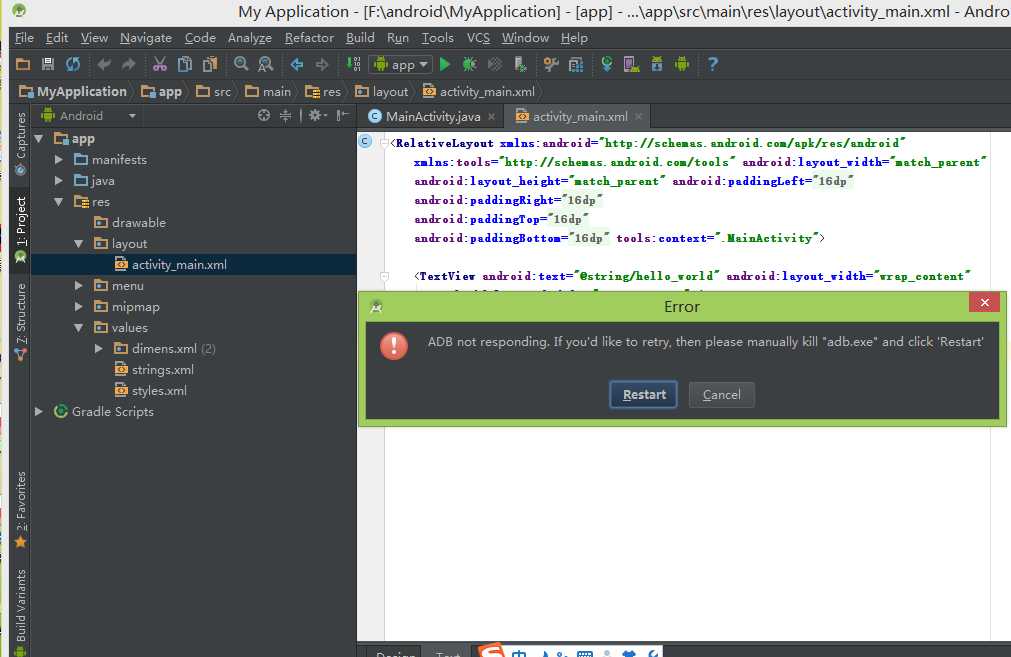The width and height of the screenshot is (1011, 657).
Task: Toggle the 1: Project side panel
Action: [21, 230]
